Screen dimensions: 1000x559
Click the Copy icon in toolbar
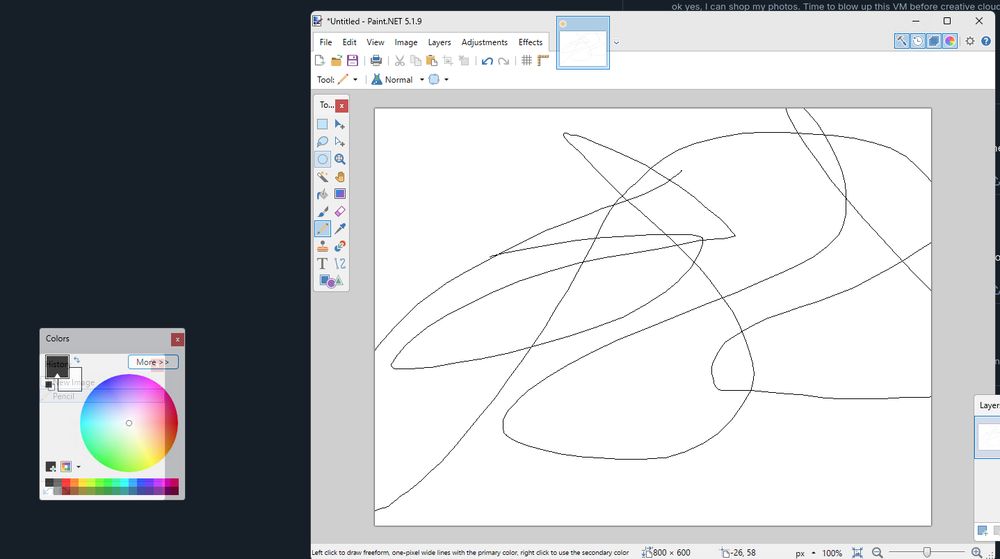click(416, 61)
